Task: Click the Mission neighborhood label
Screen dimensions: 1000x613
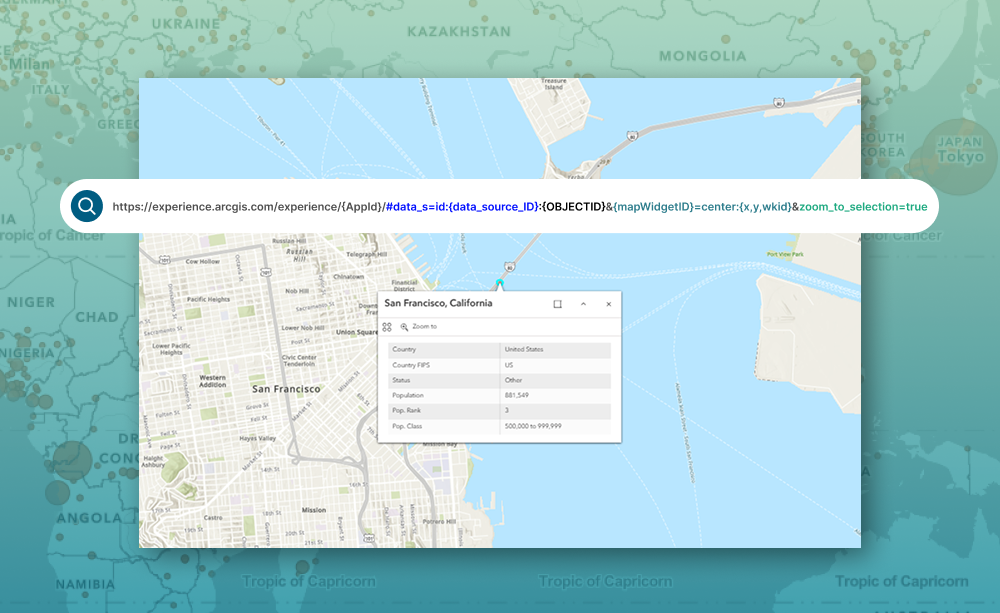Action: pos(314,510)
